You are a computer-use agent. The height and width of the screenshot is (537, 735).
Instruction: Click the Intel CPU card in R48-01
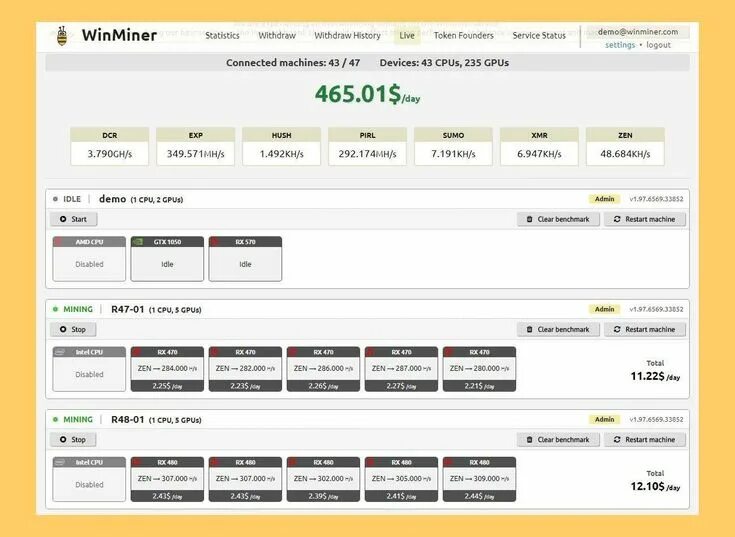point(89,479)
